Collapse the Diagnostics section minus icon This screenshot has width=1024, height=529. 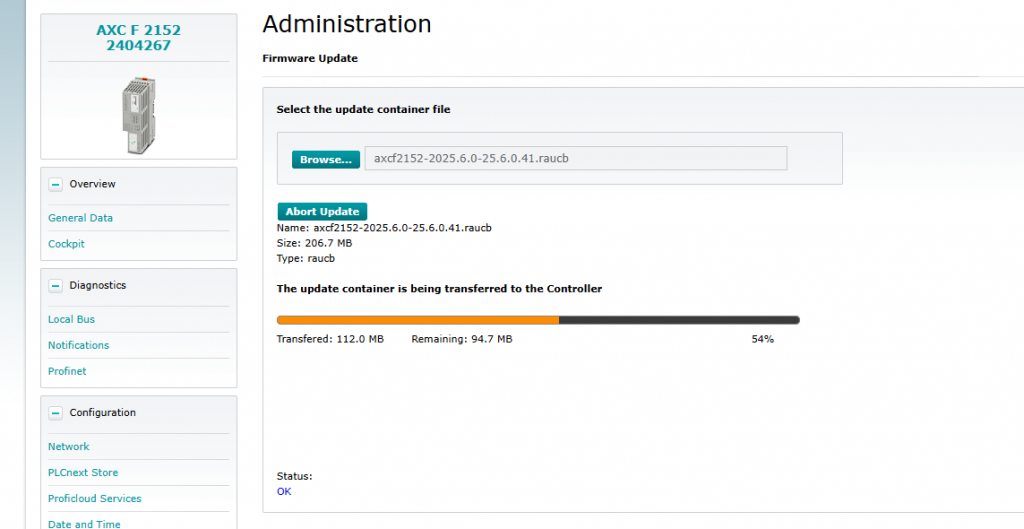56,285
